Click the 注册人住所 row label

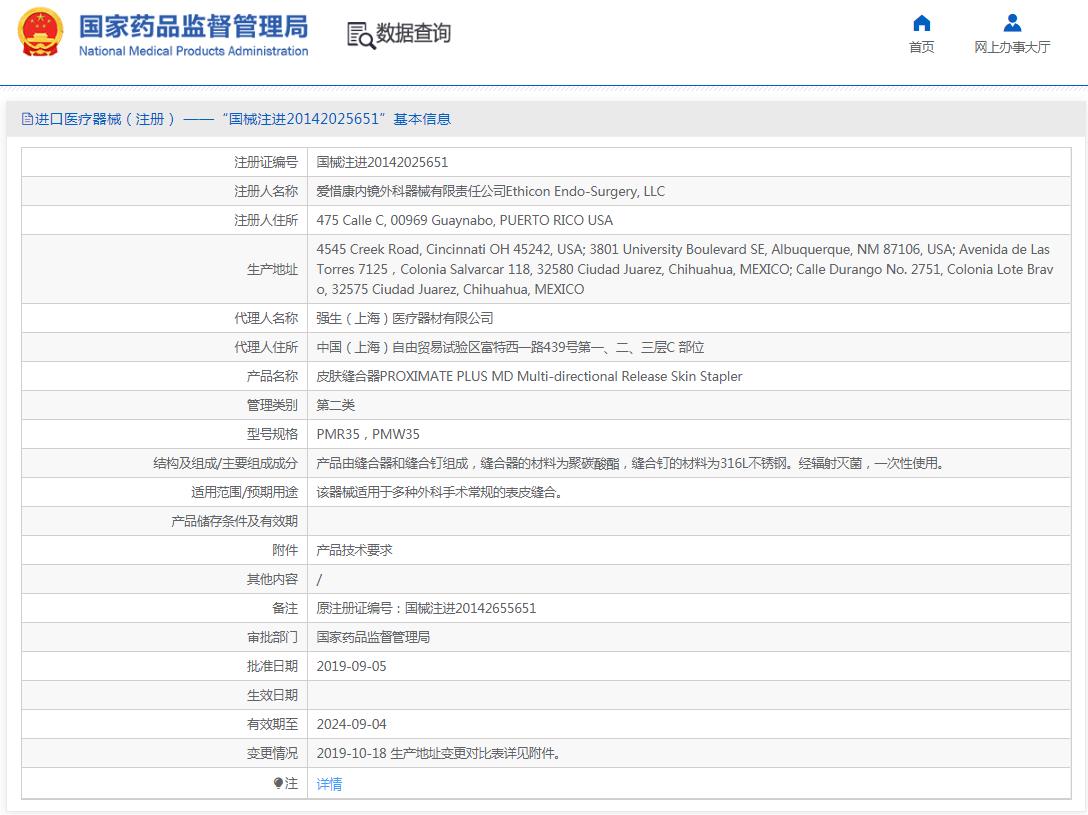[x=266, y=221]
